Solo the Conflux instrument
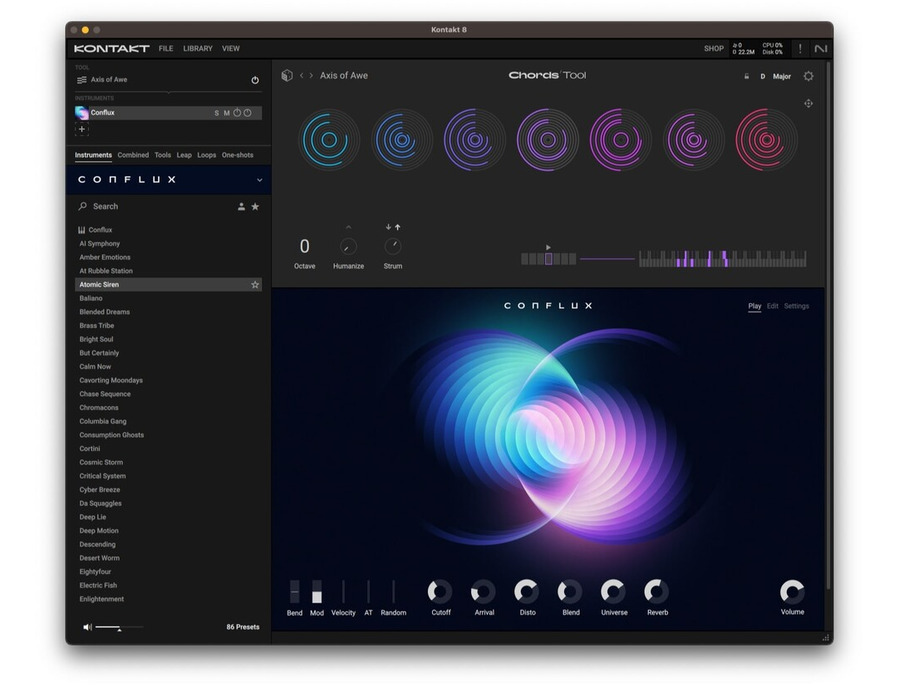The image size is (900, 687). tap(216, 112)
